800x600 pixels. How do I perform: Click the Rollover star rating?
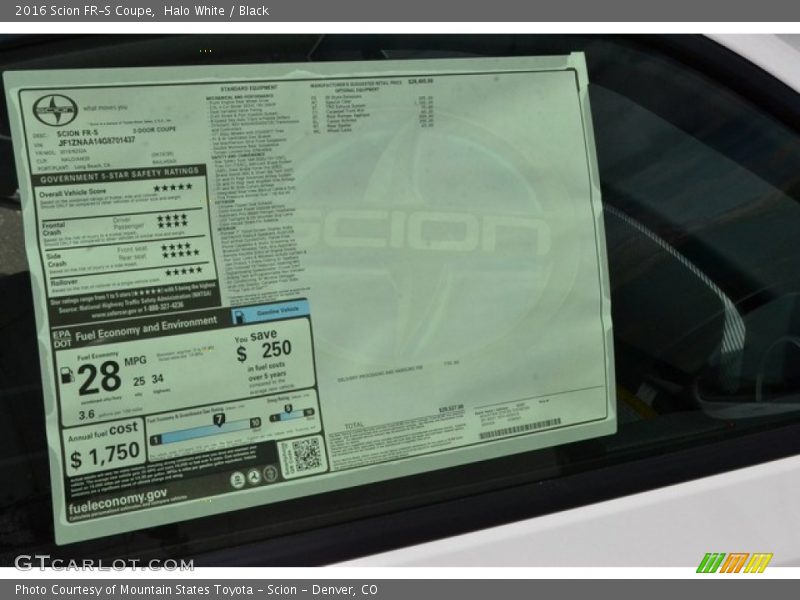click(183, 271)
